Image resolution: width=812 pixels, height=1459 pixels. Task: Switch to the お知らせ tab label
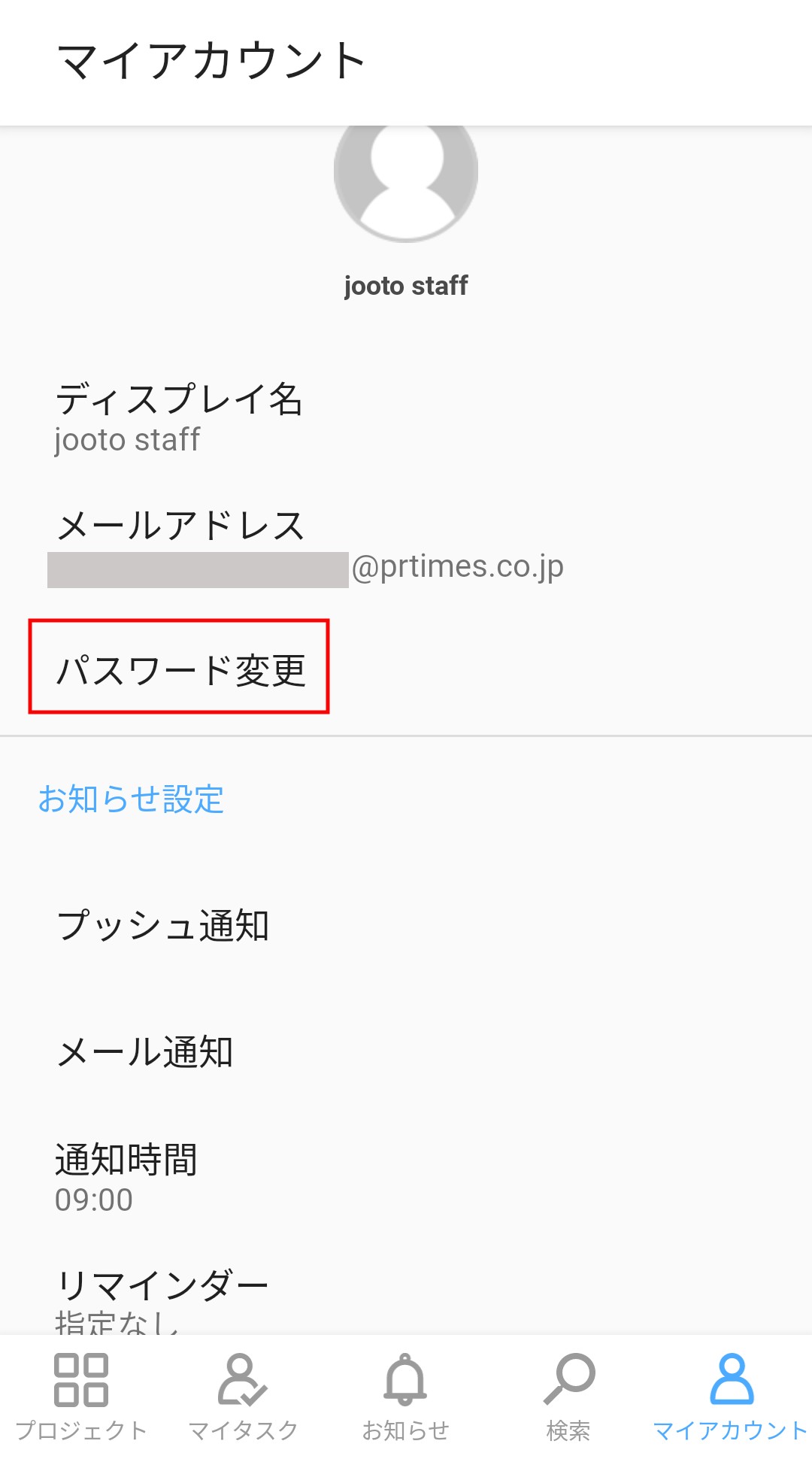click(x=406, y=1430)
